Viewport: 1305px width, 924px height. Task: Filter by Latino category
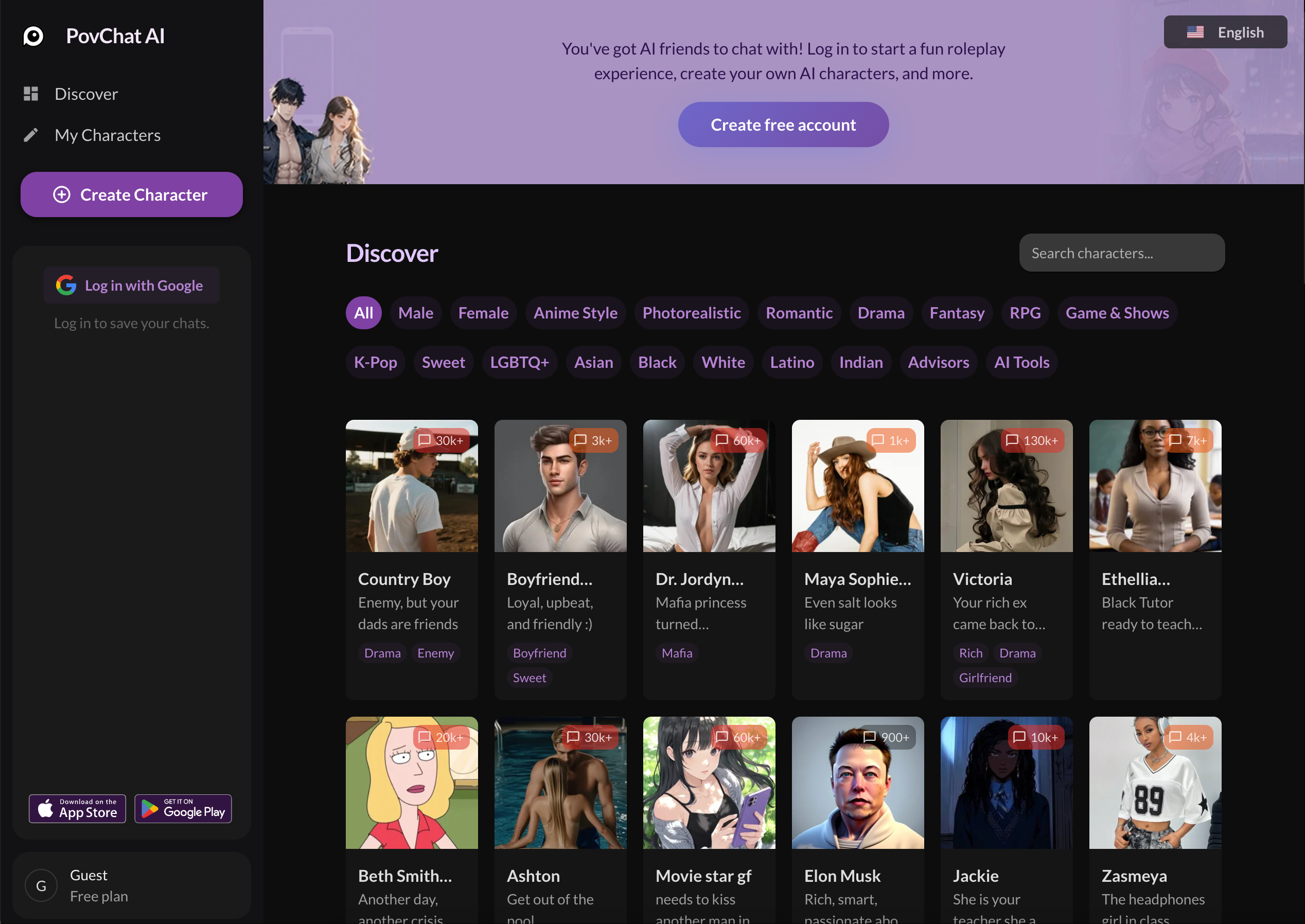pyautogui.click(x=792, y=362)
